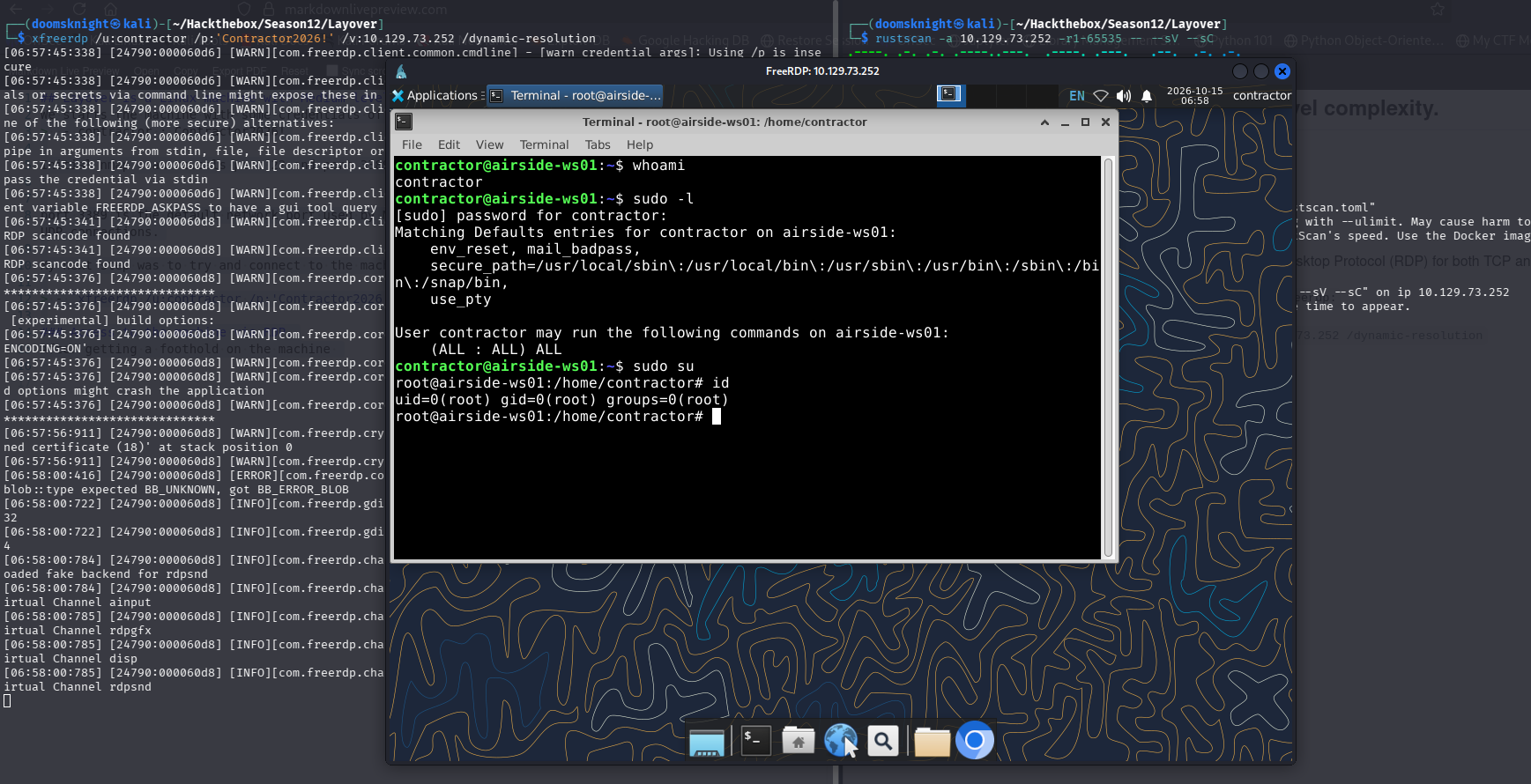The height and width of the screenshot is (784, 1531).
Task: Open the Tabs menu in the terminal
Action: (x=598, y=144)
